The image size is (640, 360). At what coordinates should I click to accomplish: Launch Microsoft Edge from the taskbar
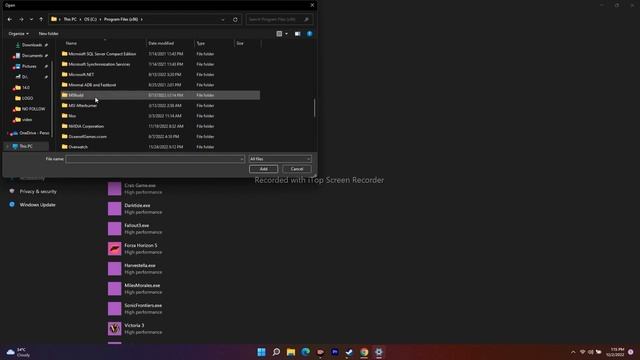(306, 352)
